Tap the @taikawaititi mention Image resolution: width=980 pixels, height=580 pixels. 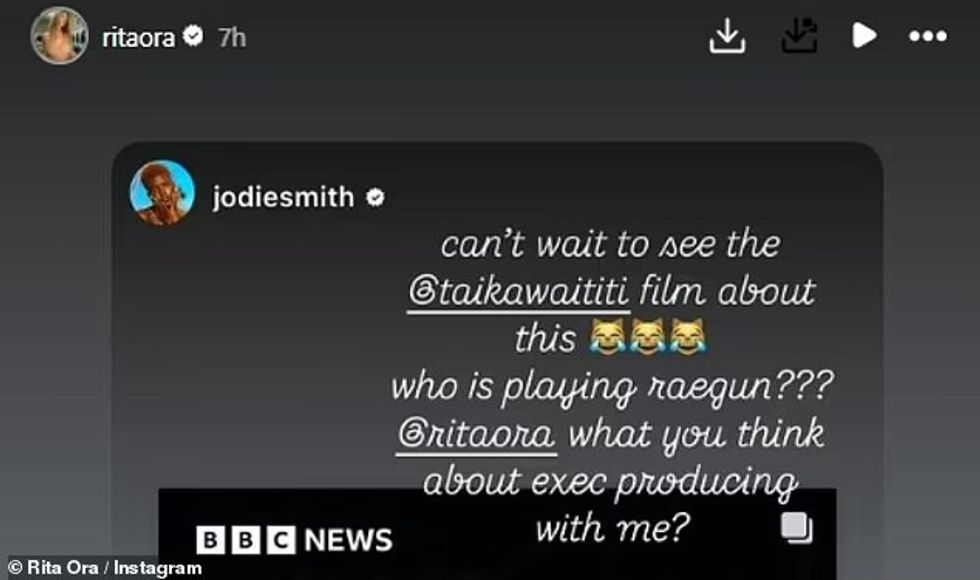coord(519,292)
